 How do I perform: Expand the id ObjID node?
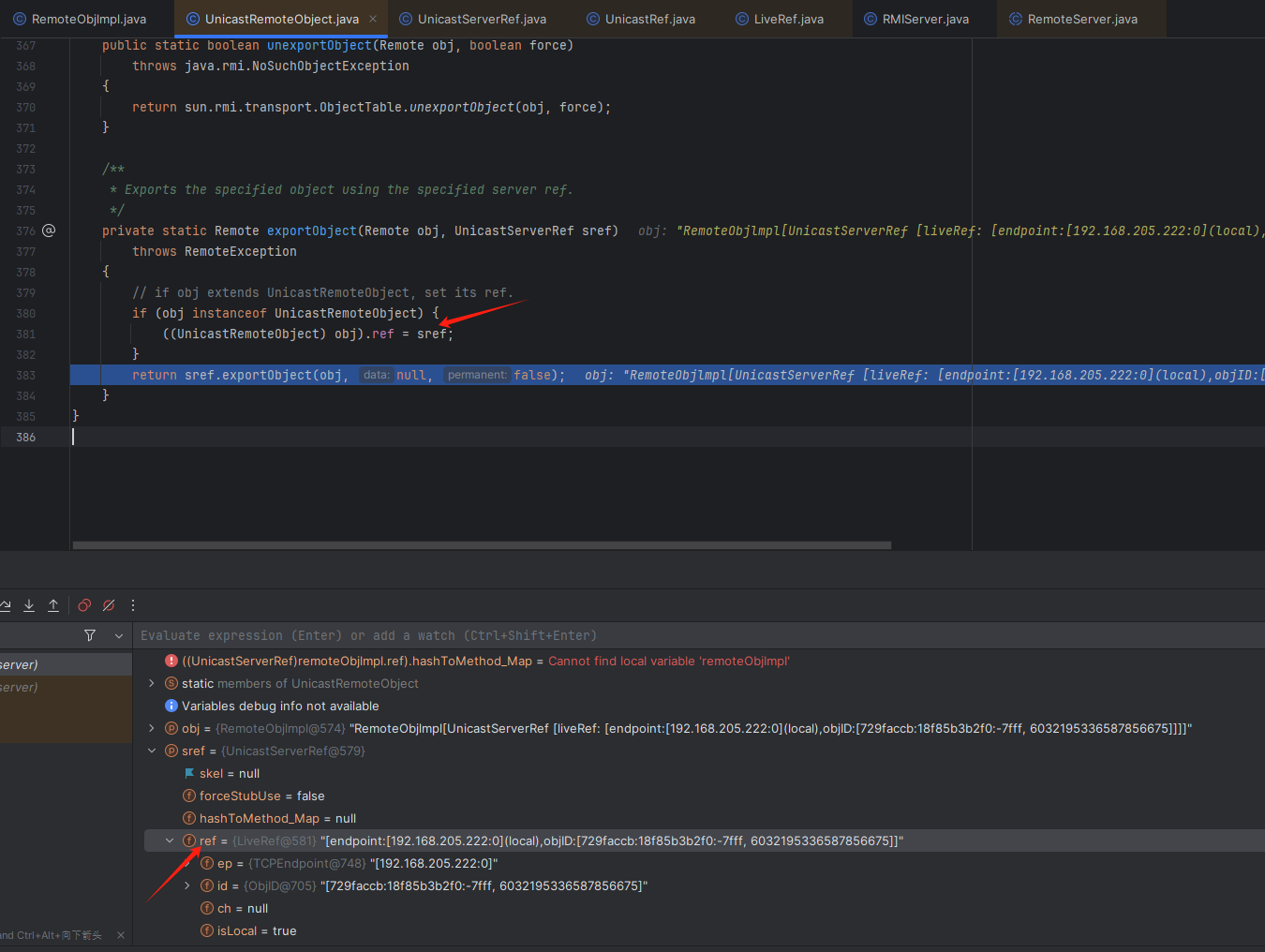click(187, 885)
